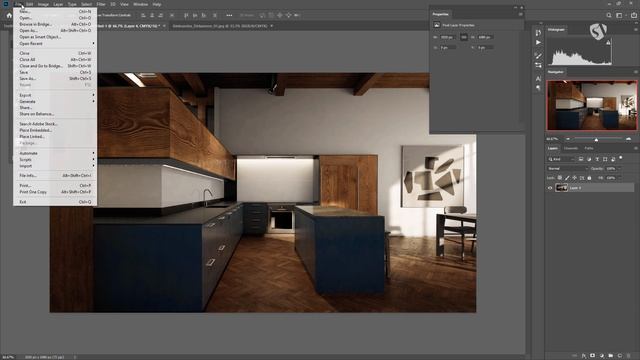Viewport: 640px width, 360px height.
Task: Open the workspace switcher icon
Action: click(619, 16)
